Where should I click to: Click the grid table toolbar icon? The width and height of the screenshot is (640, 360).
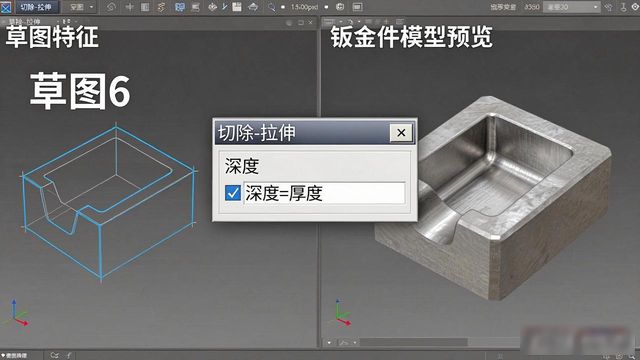(145, 7)
